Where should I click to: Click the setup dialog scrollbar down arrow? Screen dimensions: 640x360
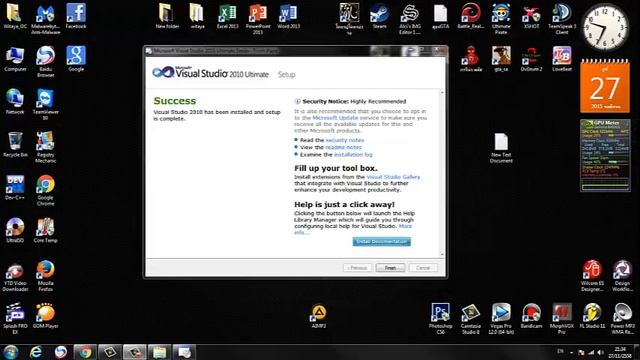click(442, 254)
